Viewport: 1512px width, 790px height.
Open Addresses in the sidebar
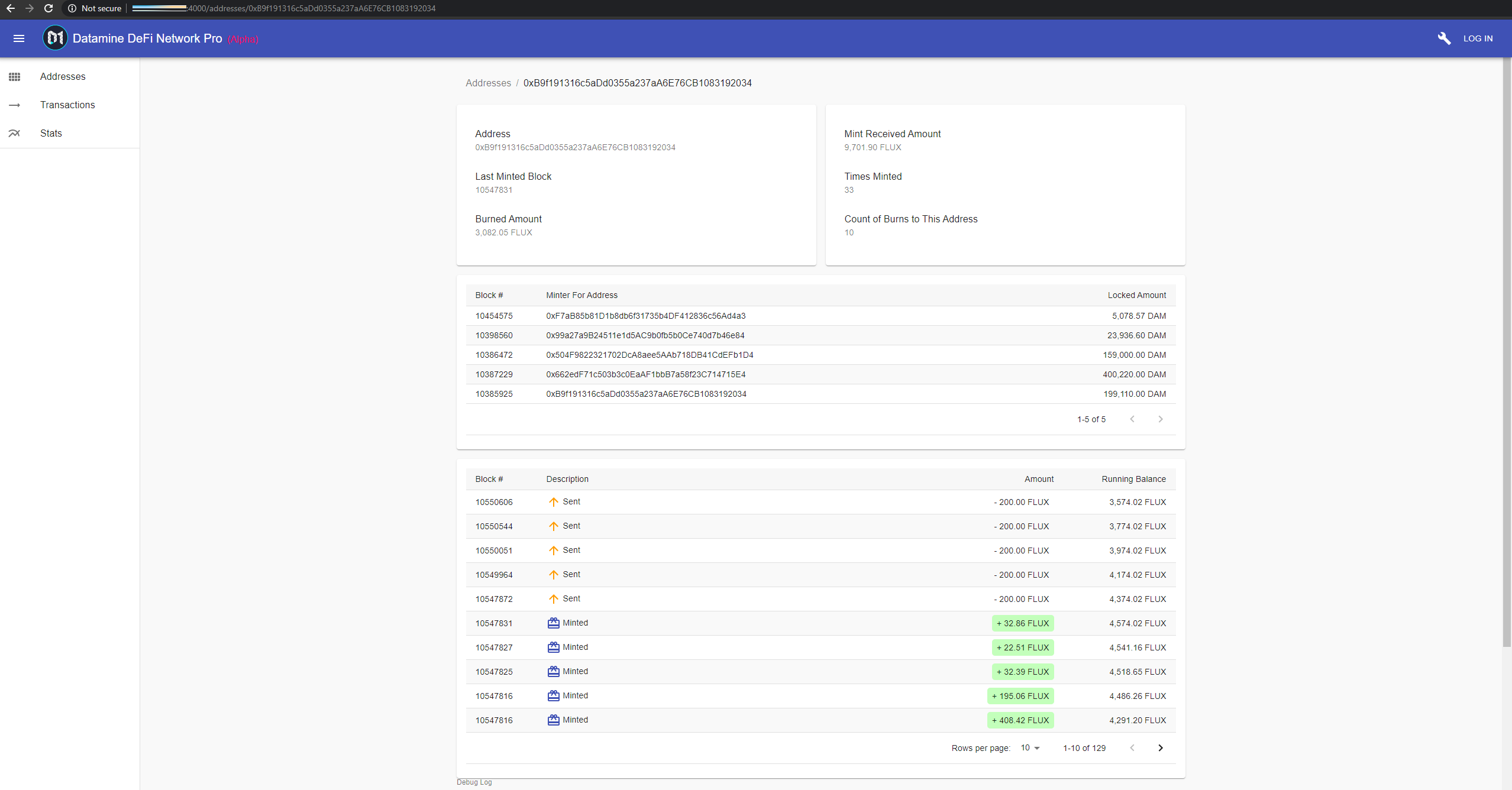click(x=63, y=77)
